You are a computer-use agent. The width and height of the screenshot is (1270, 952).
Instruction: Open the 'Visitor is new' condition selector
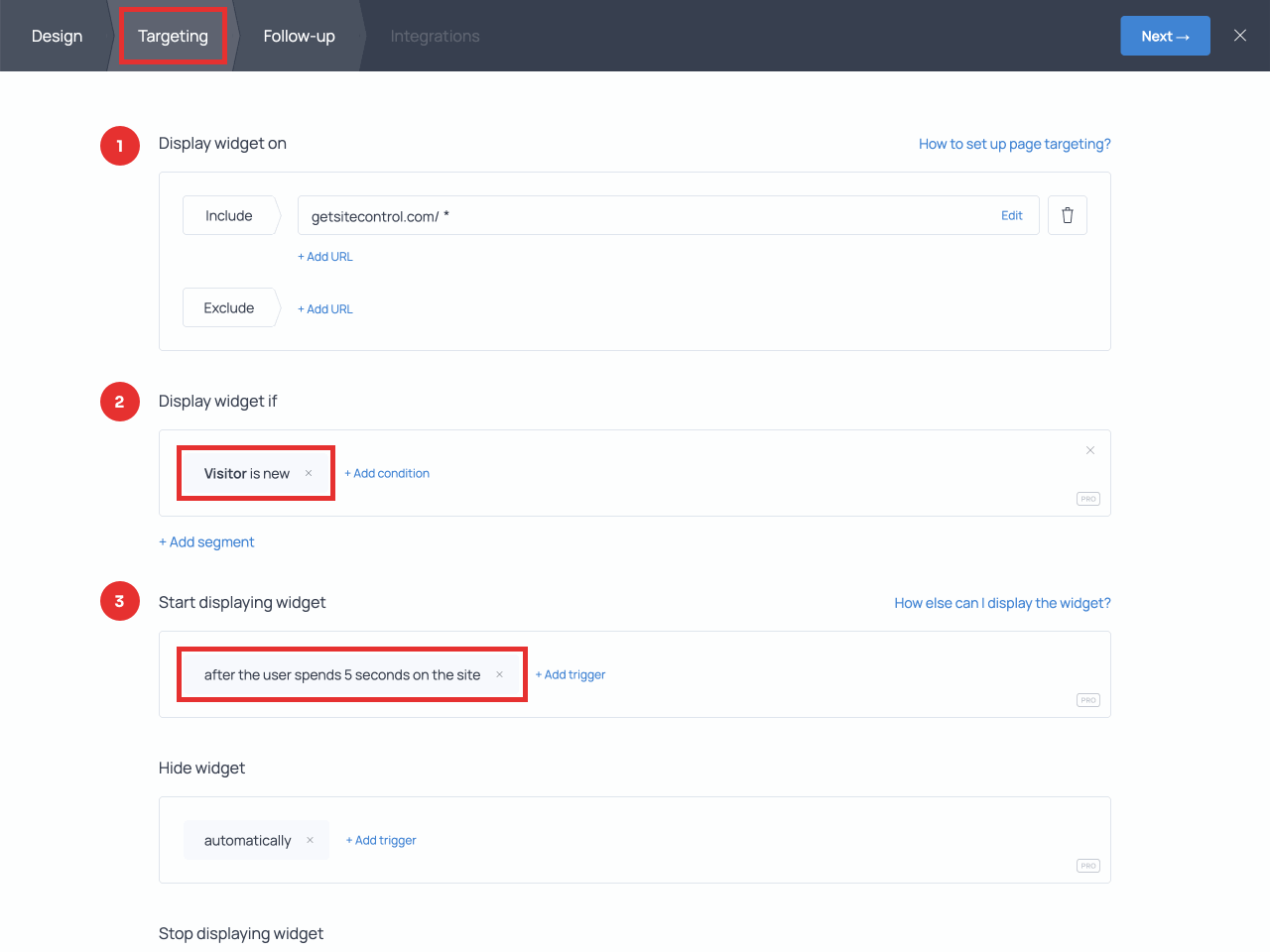point(248,473)
